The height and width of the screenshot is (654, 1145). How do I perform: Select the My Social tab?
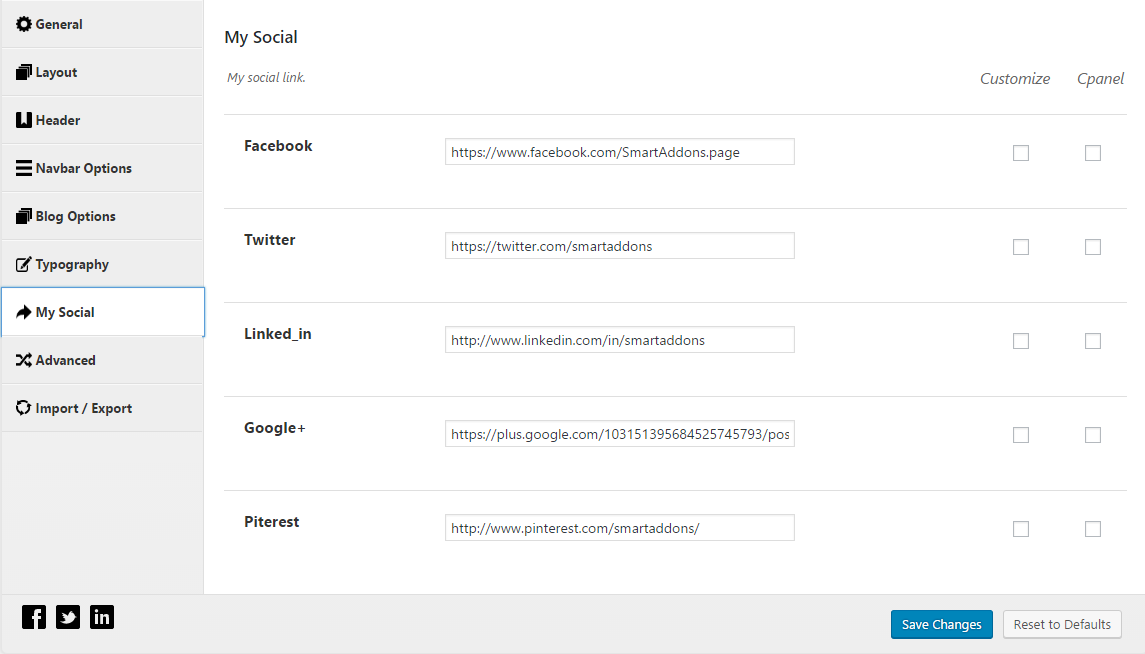tap(103, 312)
